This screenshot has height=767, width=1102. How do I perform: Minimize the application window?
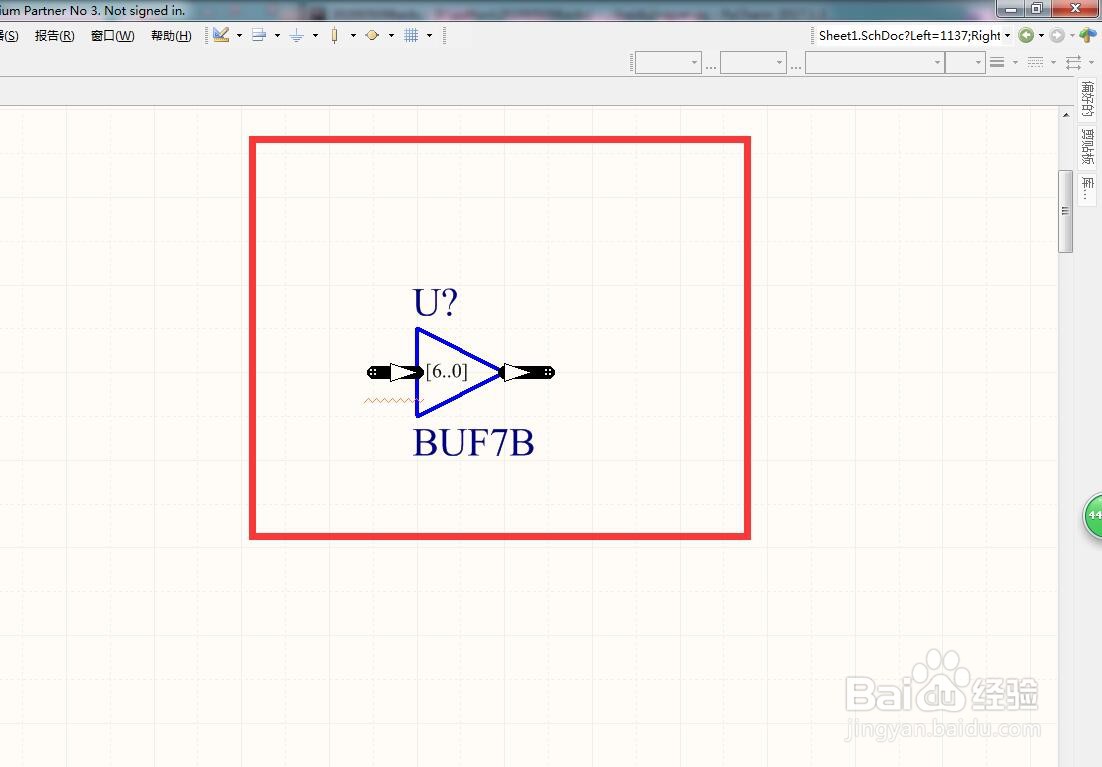pos(1011,8)
